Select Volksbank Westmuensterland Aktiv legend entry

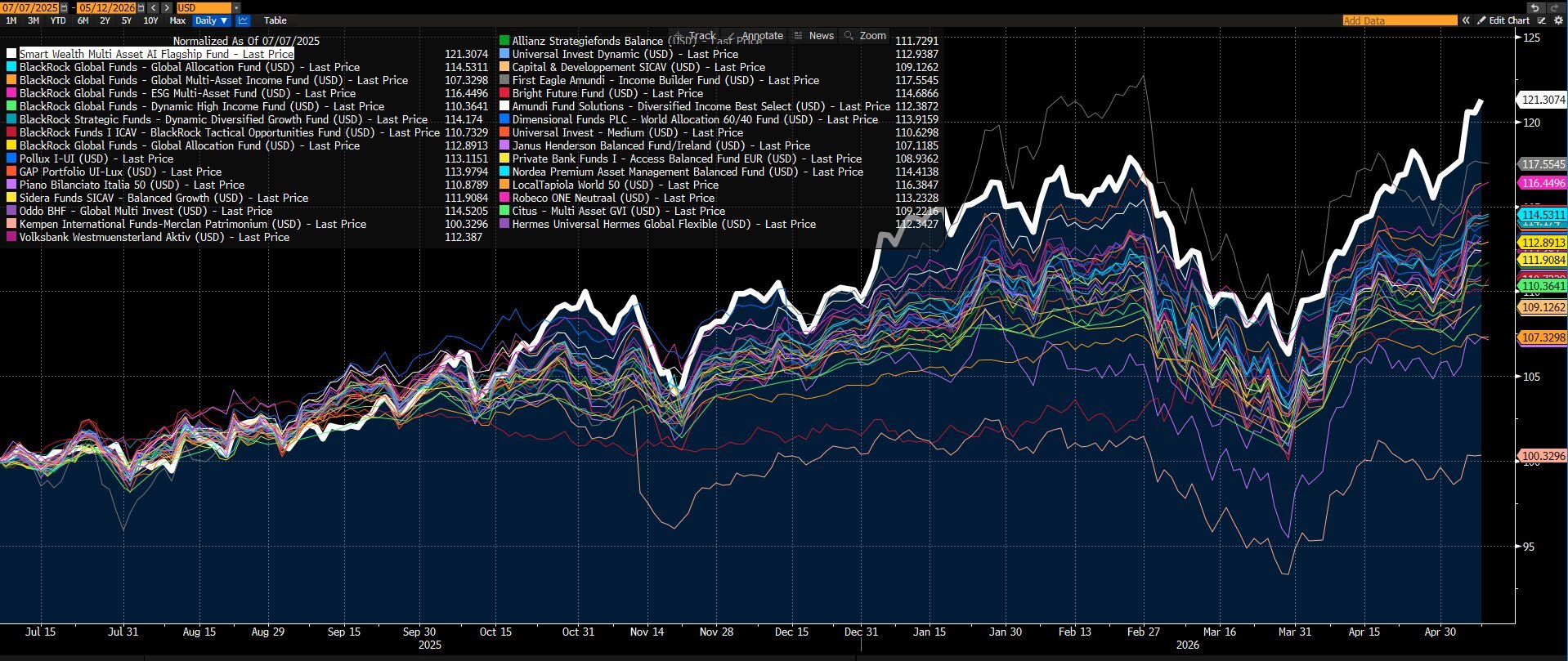coord(155,237)
